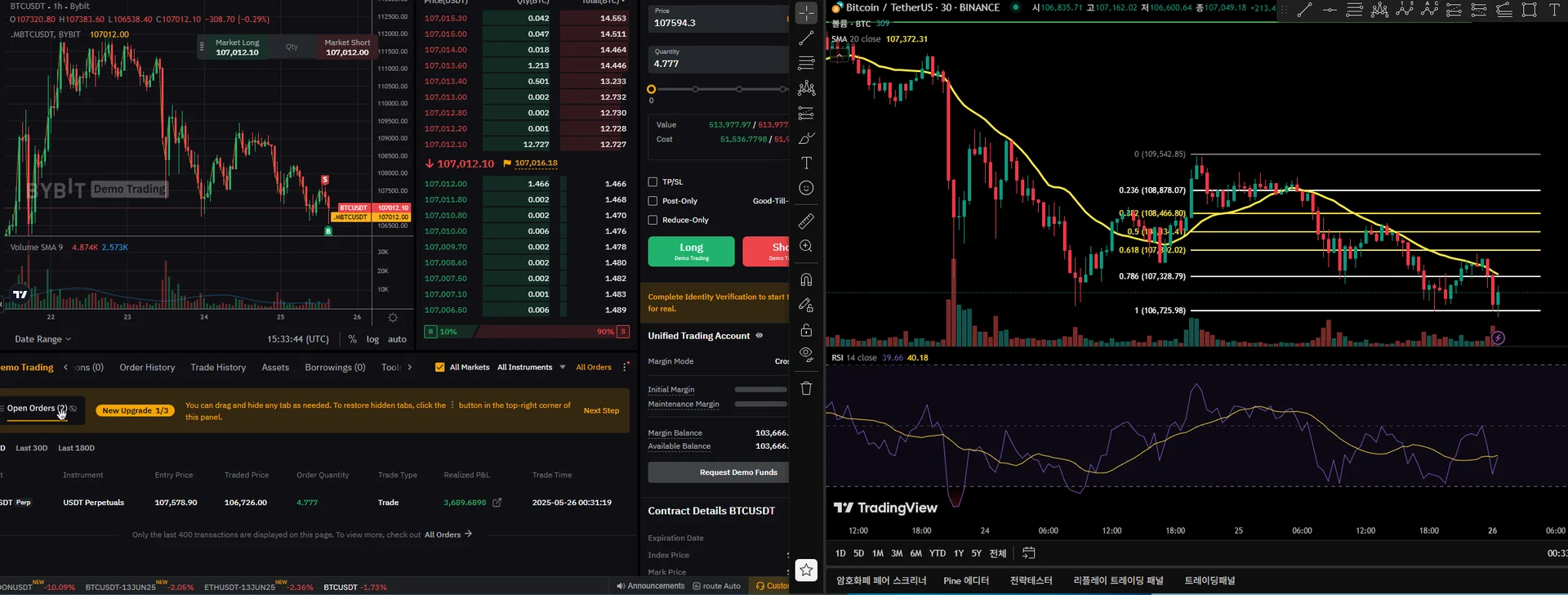Screen dimensions: 1568x595
Task: Open the All Instruments dropdown
Action: coord(531,368)
